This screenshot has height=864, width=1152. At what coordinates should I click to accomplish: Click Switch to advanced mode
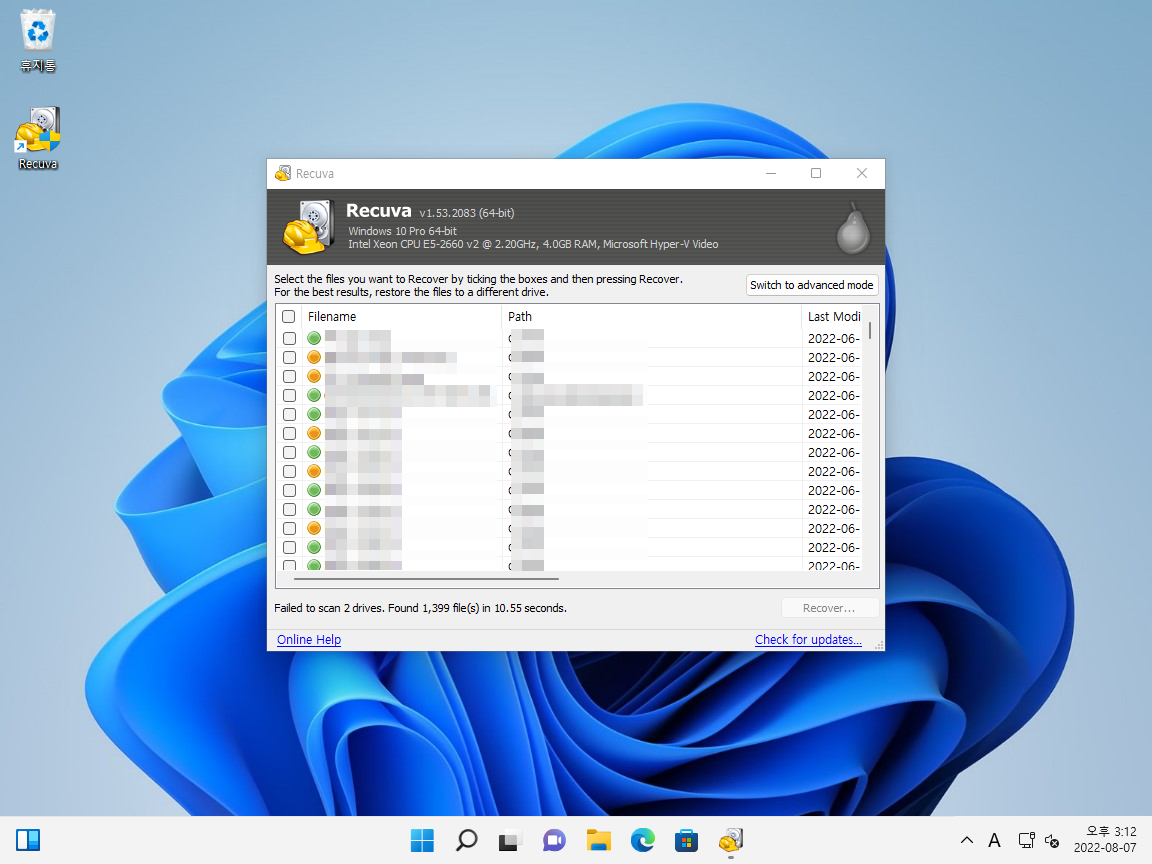point(812,285)
